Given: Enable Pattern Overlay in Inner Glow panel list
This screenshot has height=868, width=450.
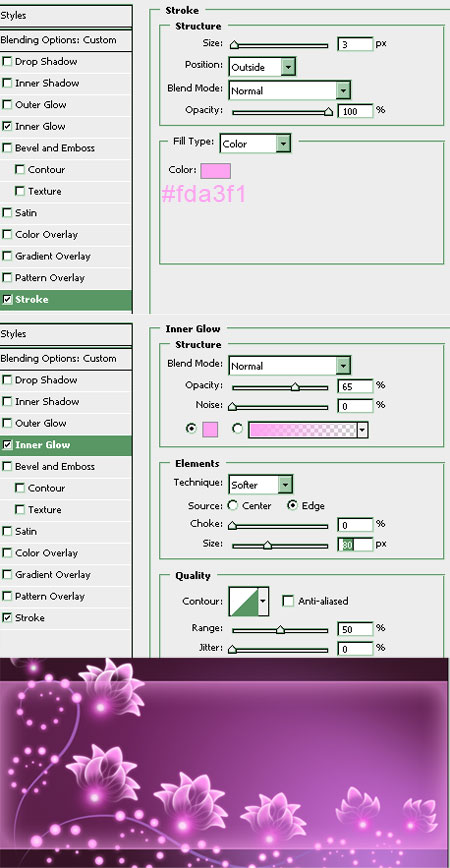Looking at the screenshot, I should pyautogui.click(x=7, y=596).
